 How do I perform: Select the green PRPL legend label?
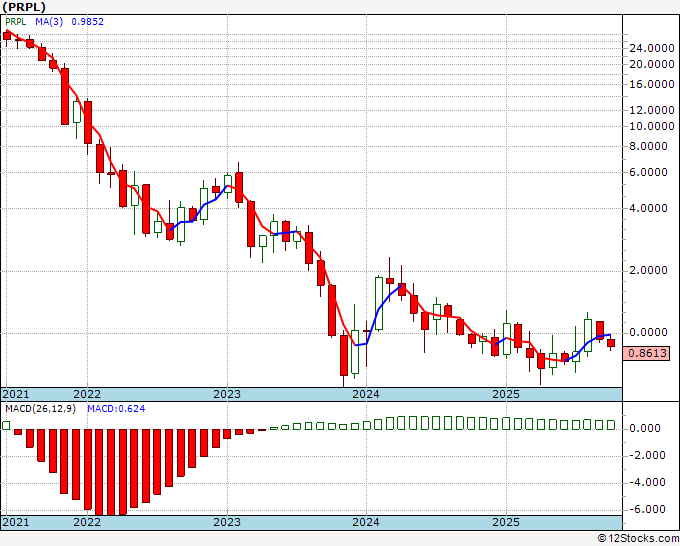point(16,22)
